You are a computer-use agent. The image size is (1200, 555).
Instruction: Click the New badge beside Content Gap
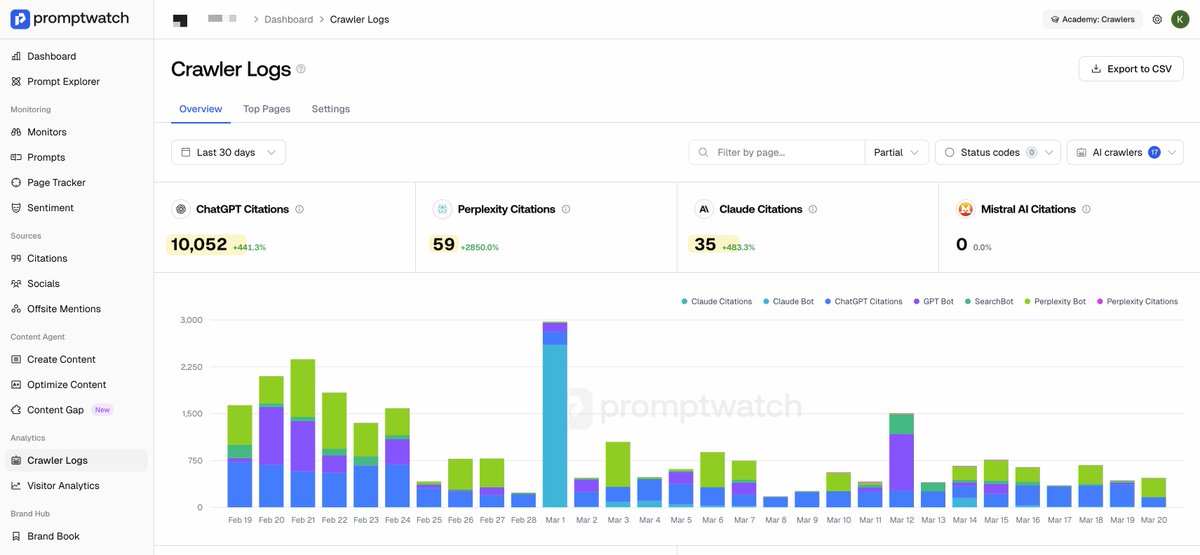pyautogui.click(x=102, y=410)
